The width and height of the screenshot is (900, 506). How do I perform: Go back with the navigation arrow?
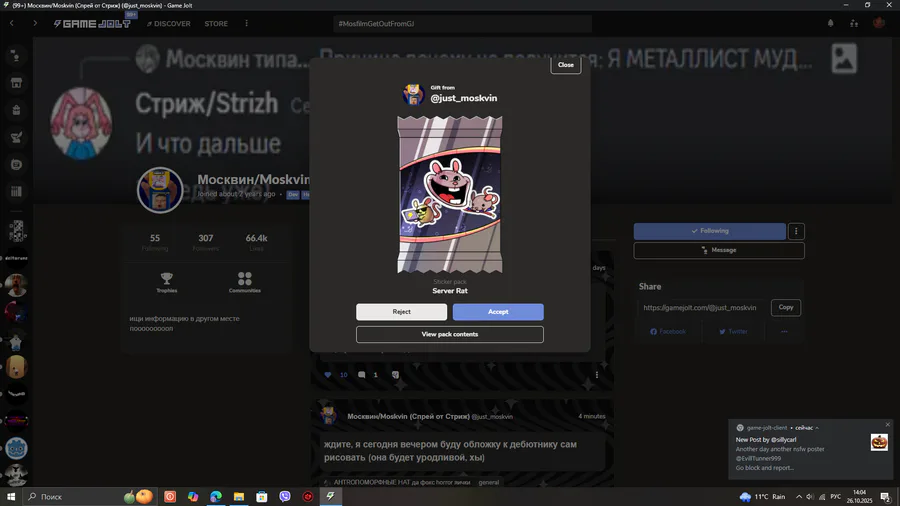[x=11, y=24]
